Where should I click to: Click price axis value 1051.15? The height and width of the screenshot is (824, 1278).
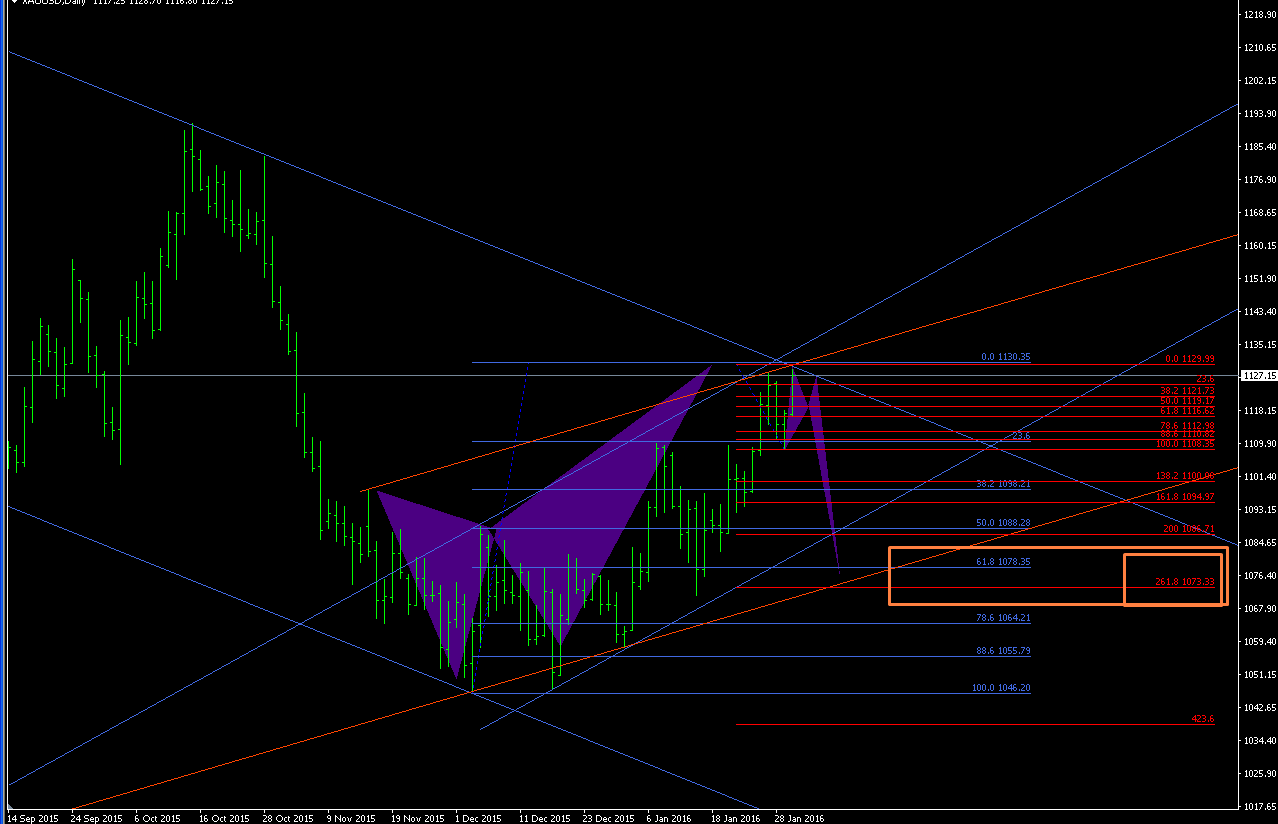click(x=1259, y=675)
